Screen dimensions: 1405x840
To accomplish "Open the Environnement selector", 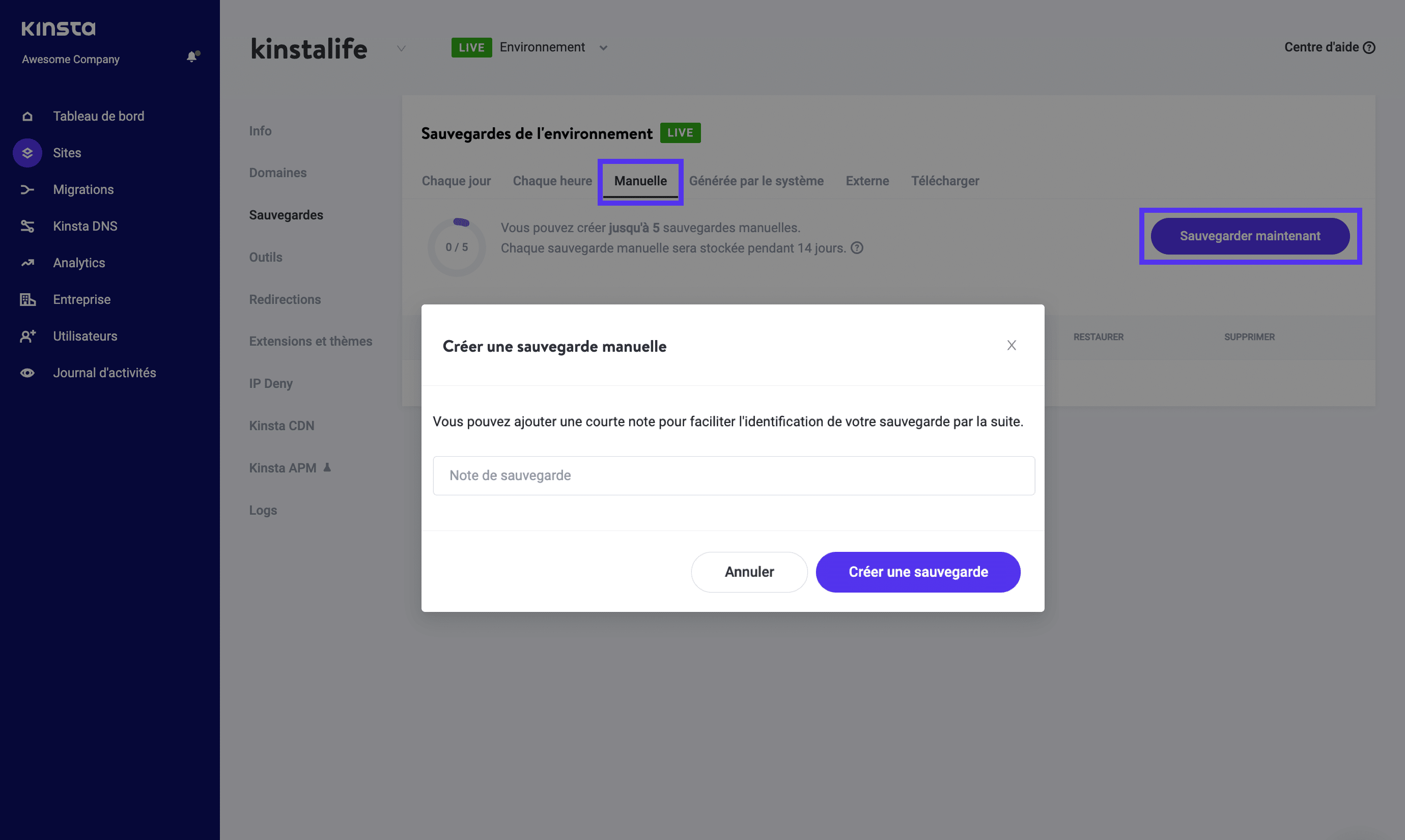I will tap(603, 47).
